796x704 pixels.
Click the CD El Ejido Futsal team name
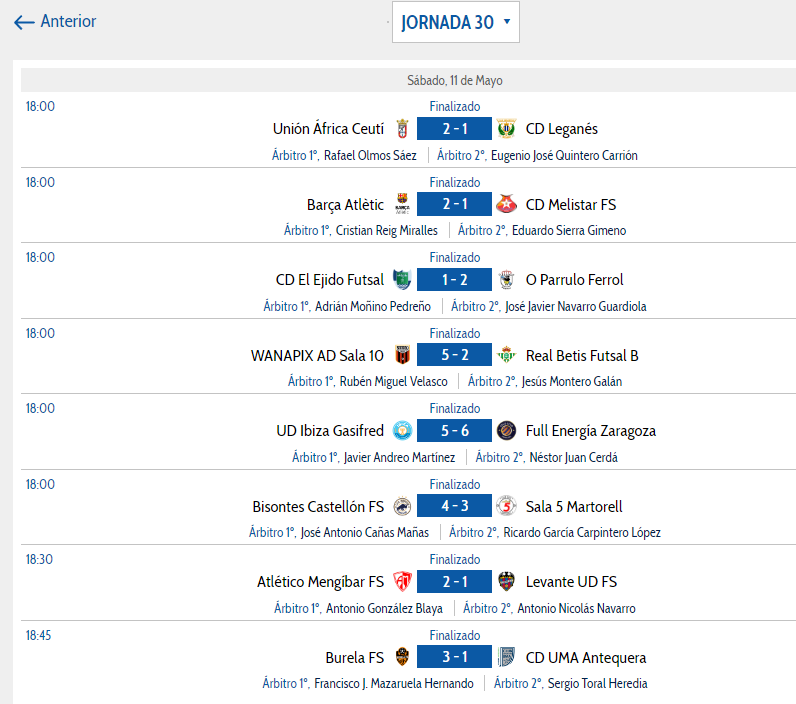tap(329, 280)
